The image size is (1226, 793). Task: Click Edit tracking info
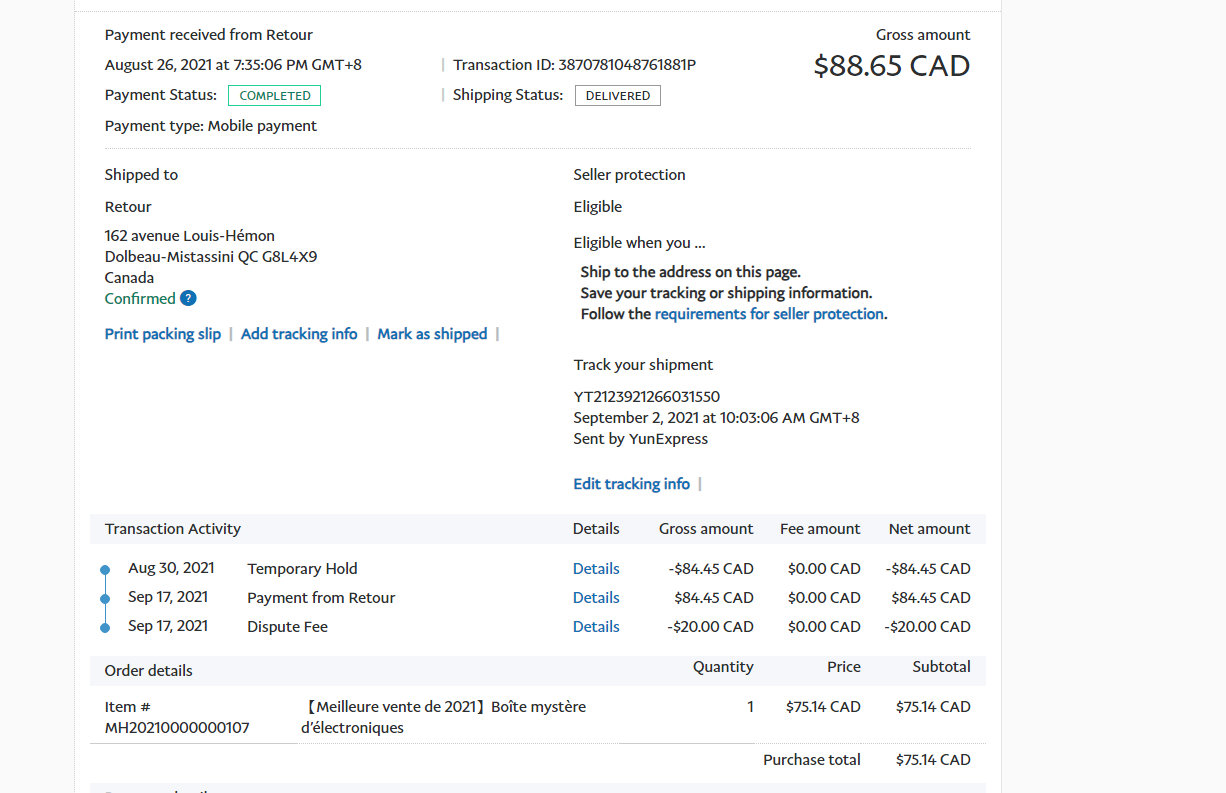(x=631, y=484)
